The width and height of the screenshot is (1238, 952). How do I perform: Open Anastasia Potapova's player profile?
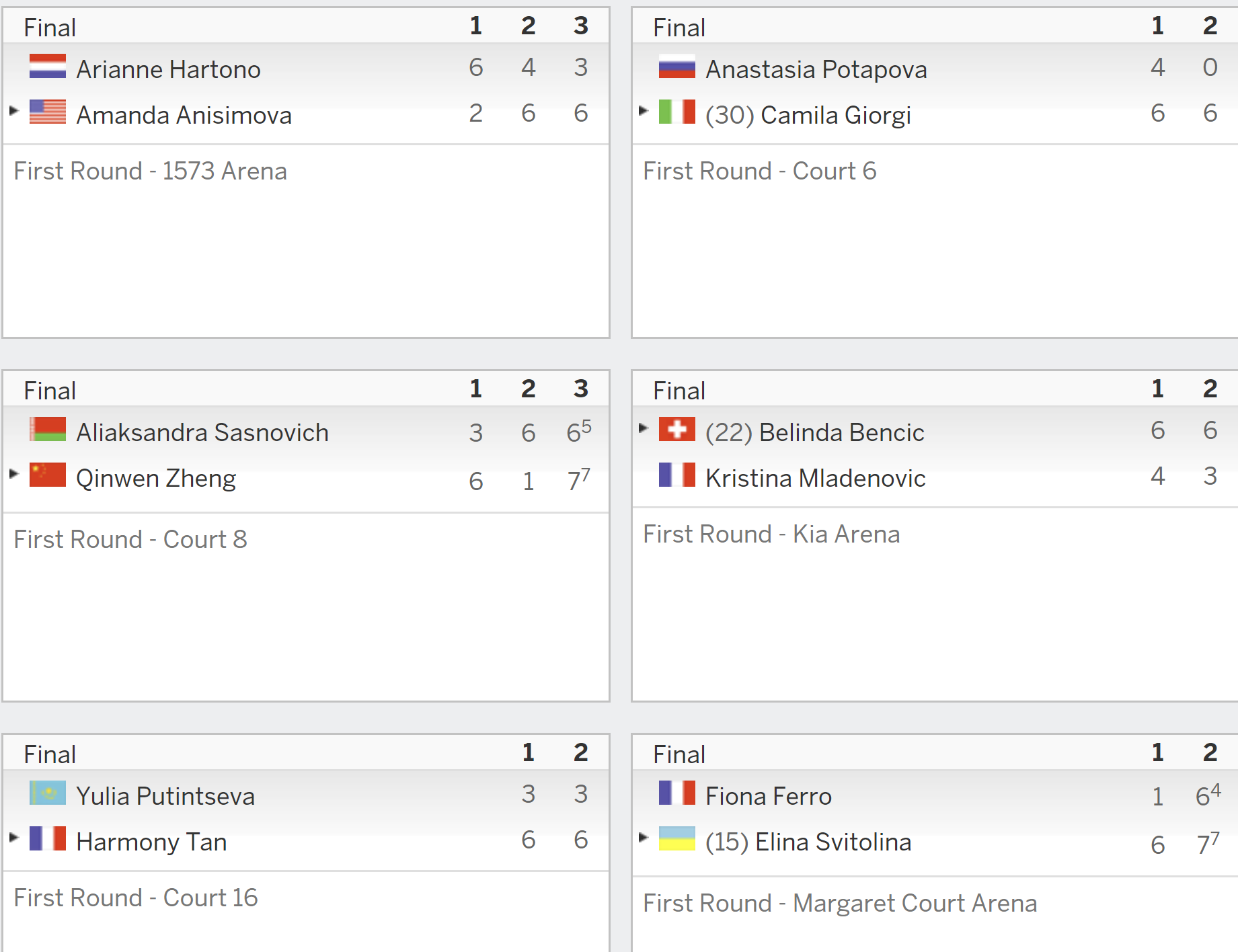point(816,70)
